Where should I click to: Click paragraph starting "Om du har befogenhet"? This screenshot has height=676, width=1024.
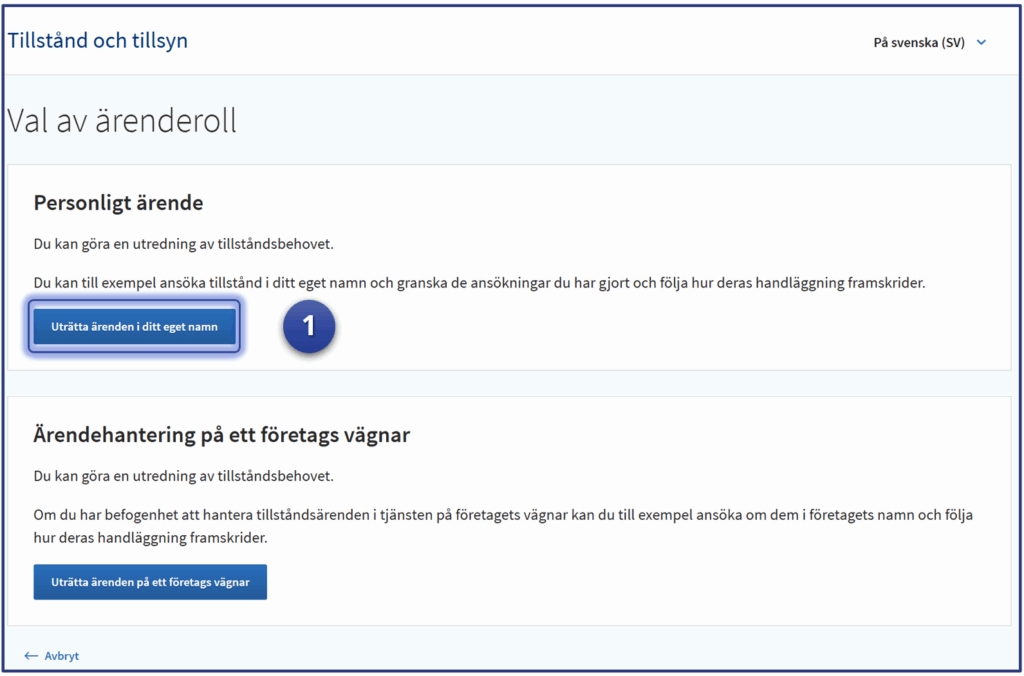click(500, 515)
